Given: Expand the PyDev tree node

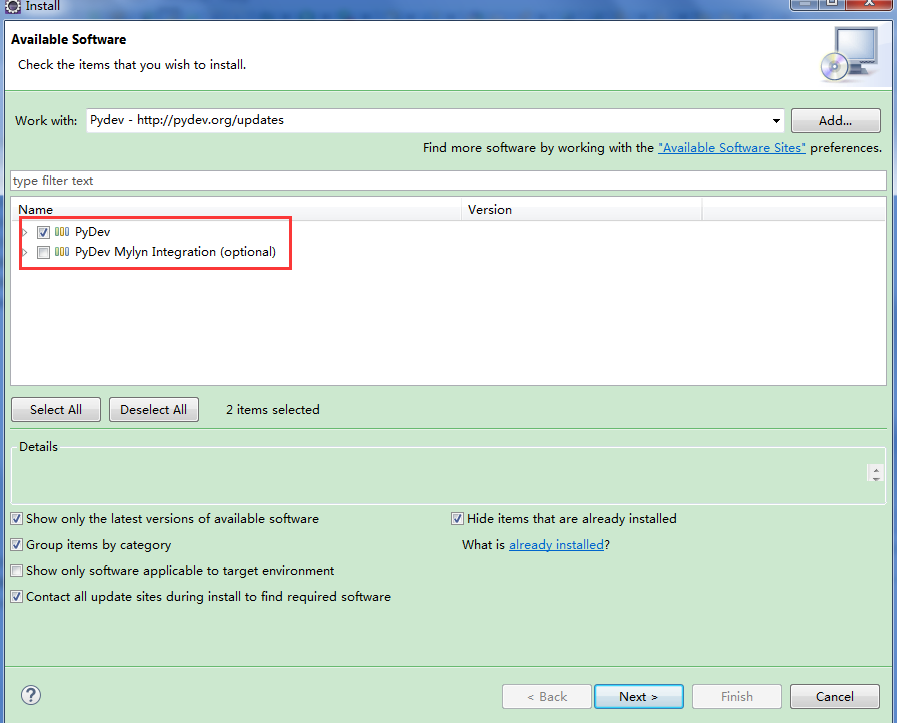Looking at the screenshot, I should [x=25, y=232].
